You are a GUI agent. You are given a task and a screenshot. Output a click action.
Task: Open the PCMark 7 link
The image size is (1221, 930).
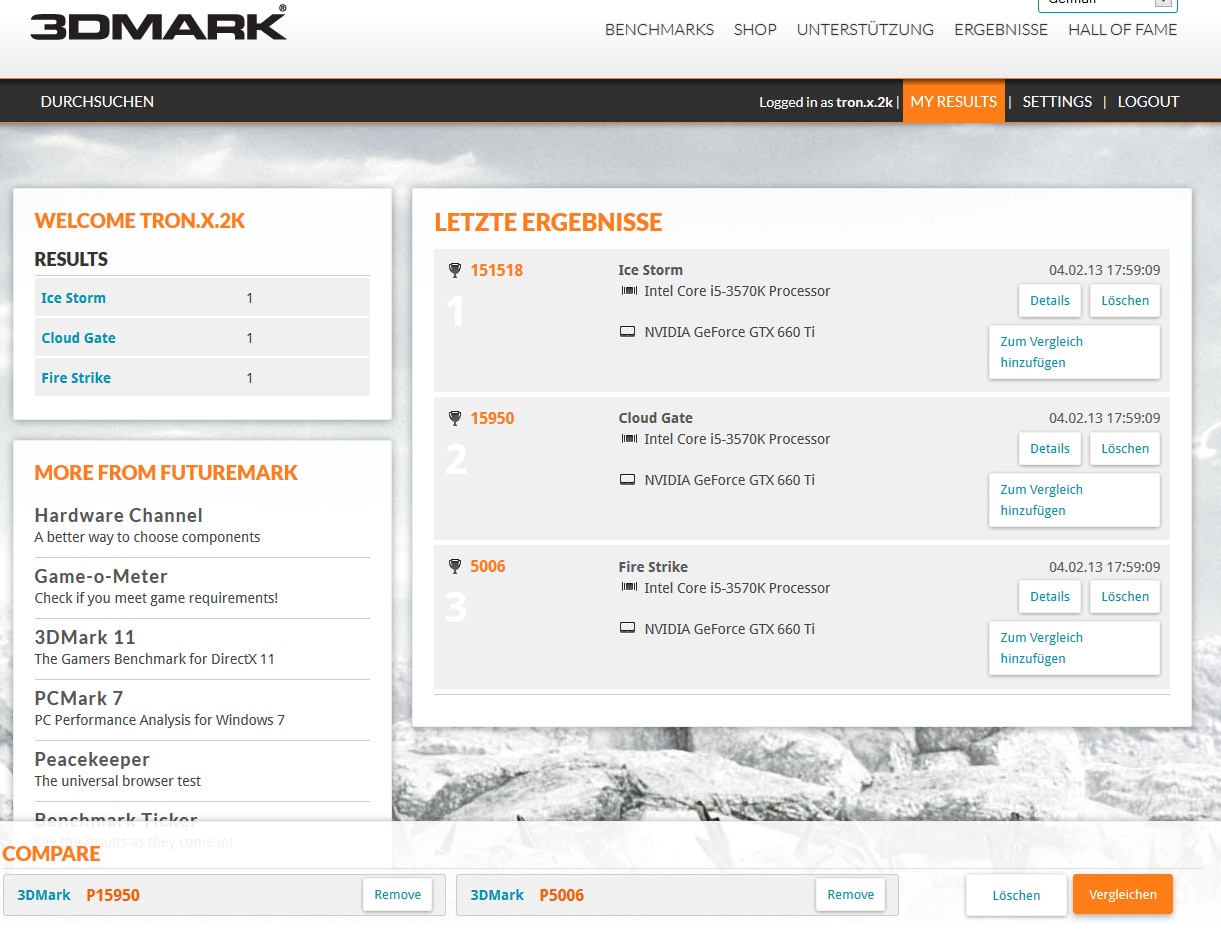79,699
